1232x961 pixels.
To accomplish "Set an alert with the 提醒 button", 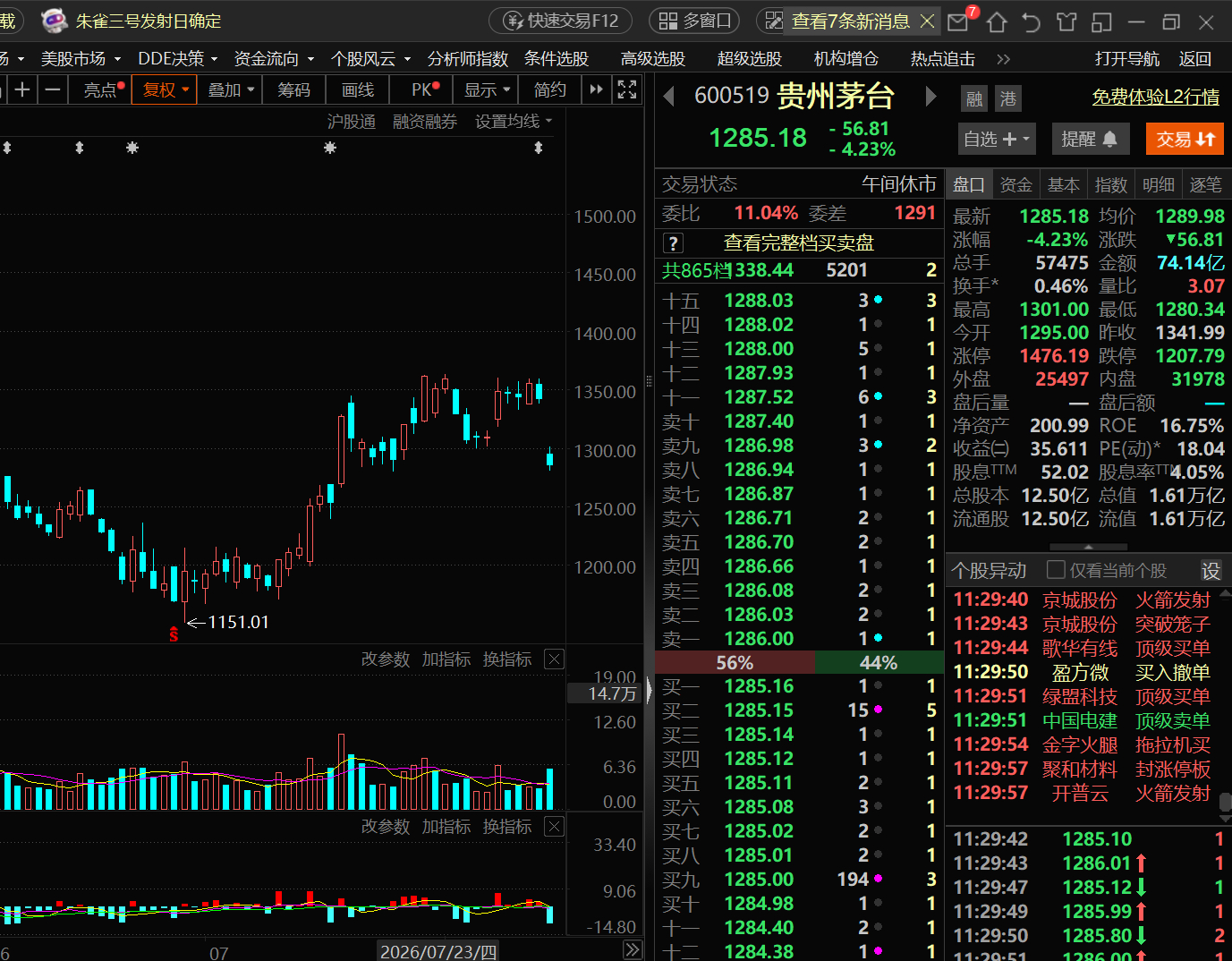I will click(1089, 139).
